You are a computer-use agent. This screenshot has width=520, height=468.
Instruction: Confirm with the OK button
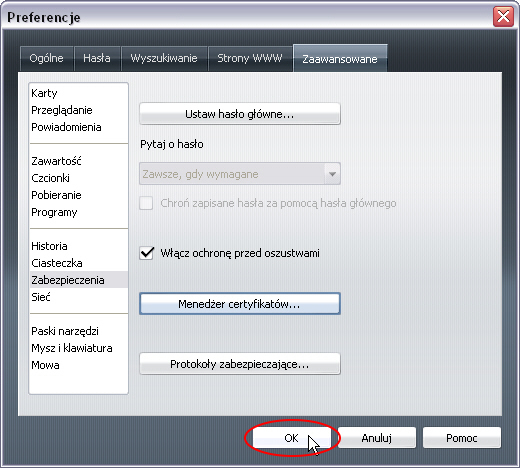[292, 438]
